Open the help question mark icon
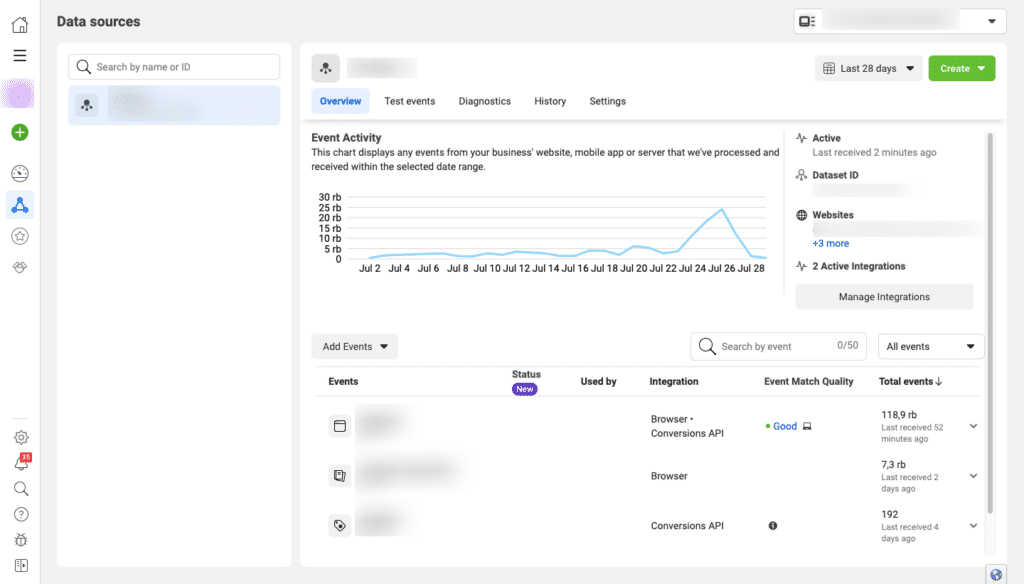1024x584 pixels. (x=21, y=515)
